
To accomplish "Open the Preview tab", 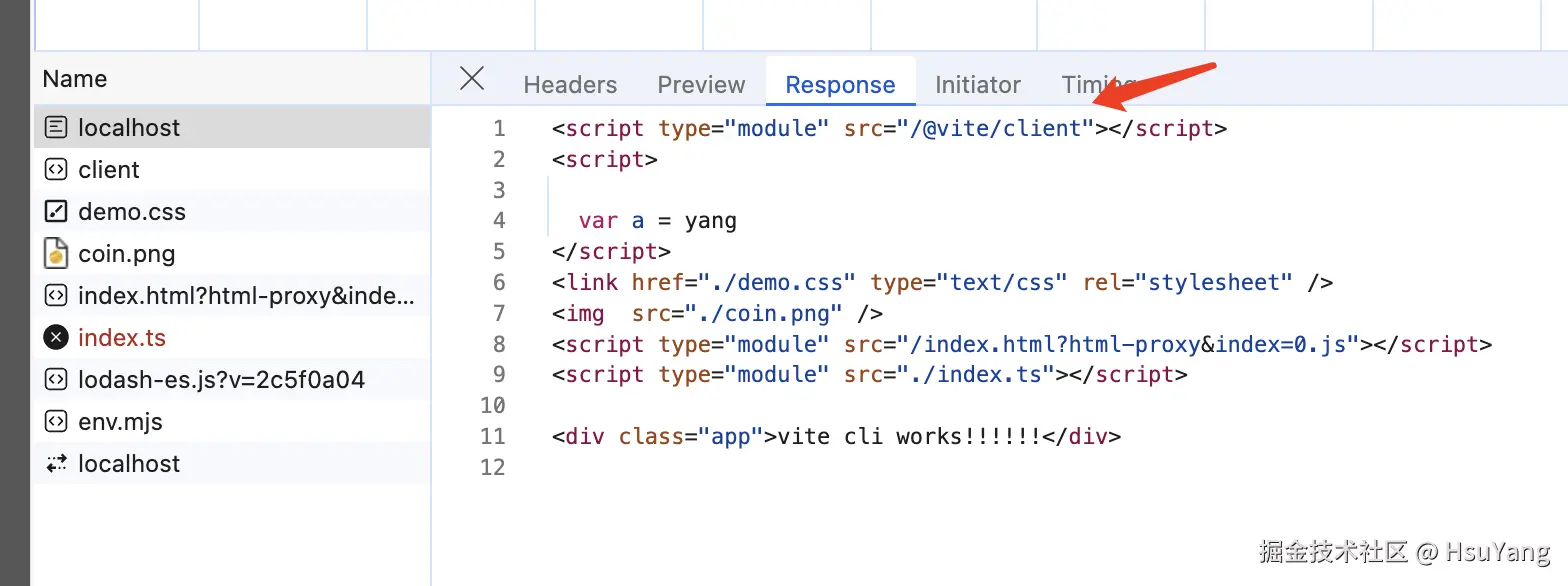I will coord(701,85).
